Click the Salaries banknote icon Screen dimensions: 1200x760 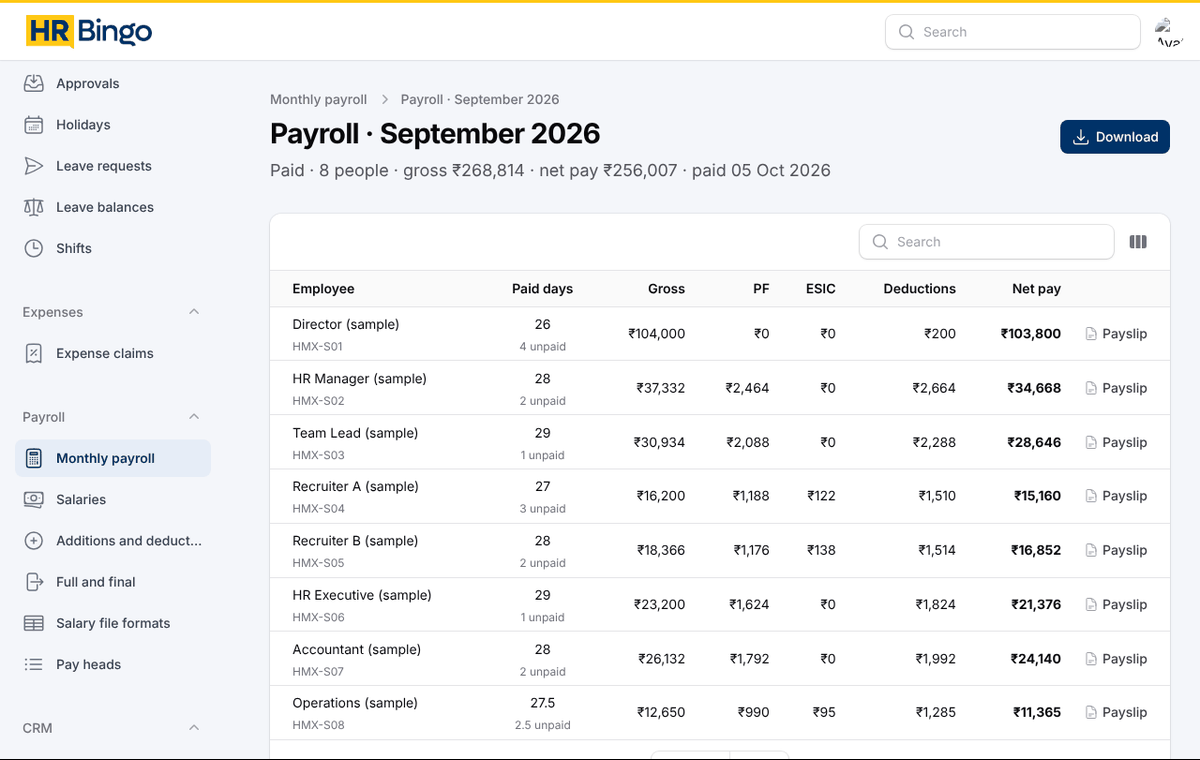pos(34,499)
